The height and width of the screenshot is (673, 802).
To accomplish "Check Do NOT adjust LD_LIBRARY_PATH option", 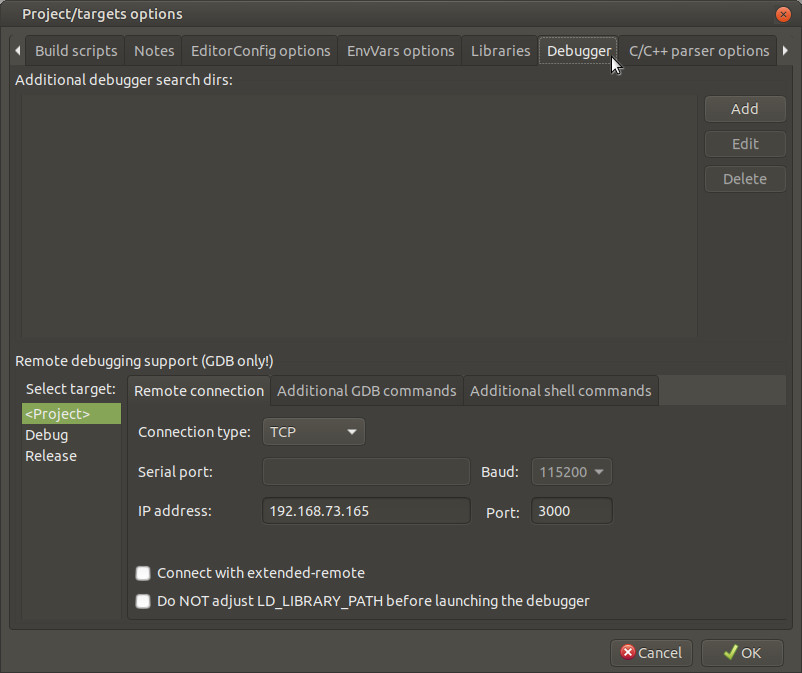I will click(144, 601).
